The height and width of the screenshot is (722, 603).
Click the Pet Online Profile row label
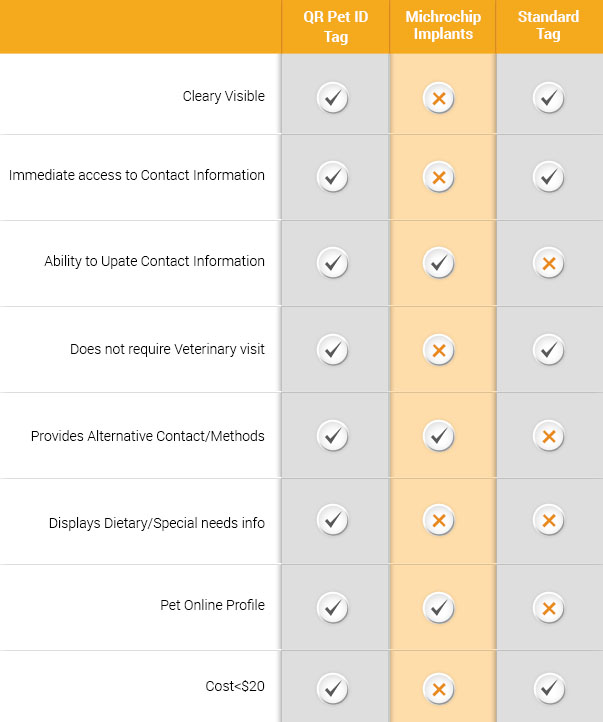(x=212, y=605)
